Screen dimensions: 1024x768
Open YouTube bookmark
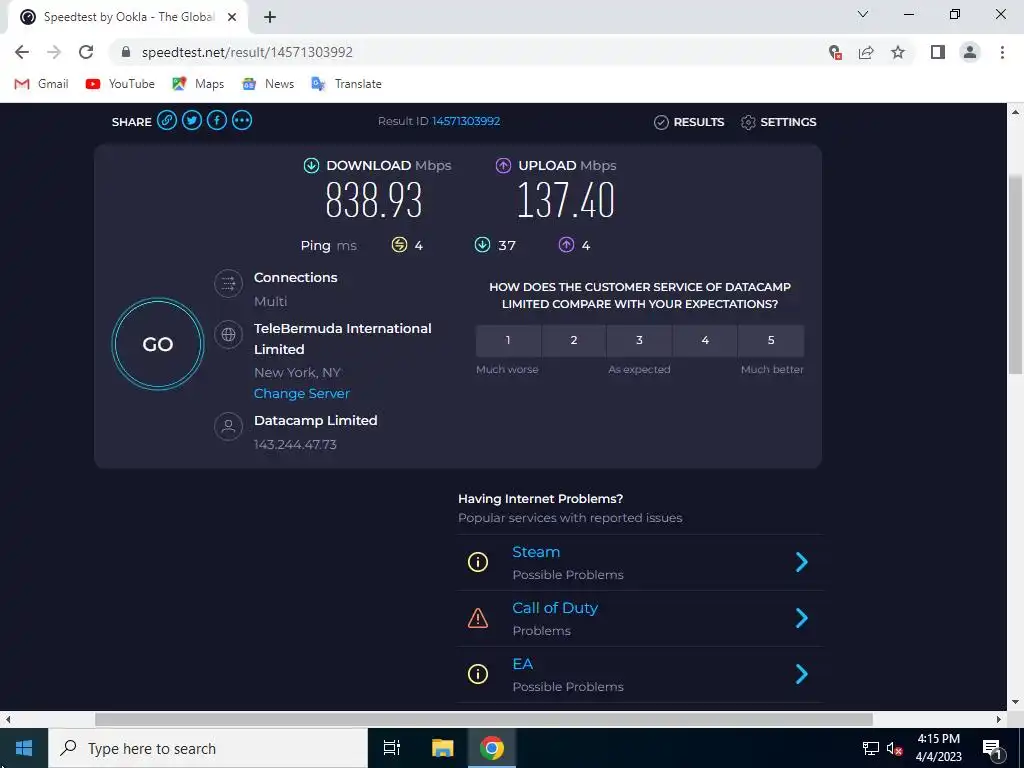[120, 84]
